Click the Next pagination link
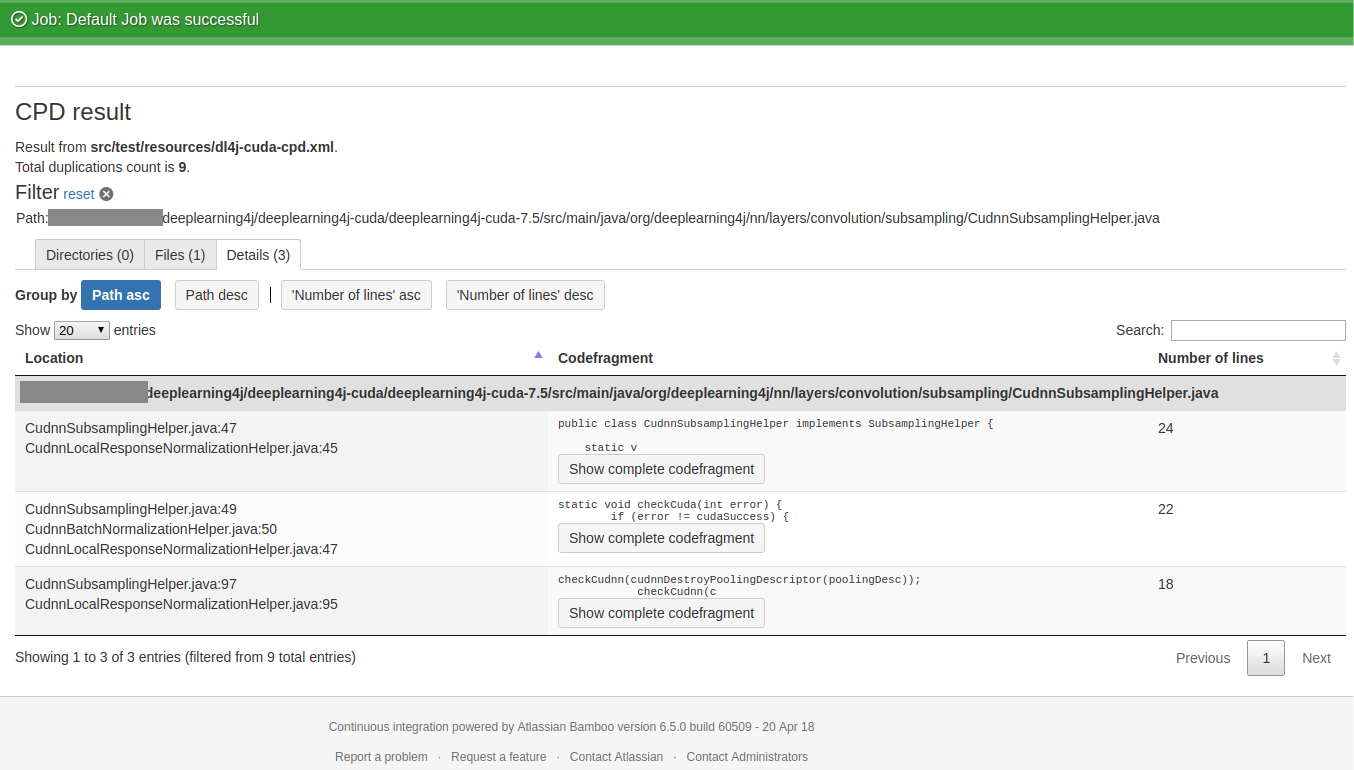Screen dimensions: 1354x770 point(1316,657)
